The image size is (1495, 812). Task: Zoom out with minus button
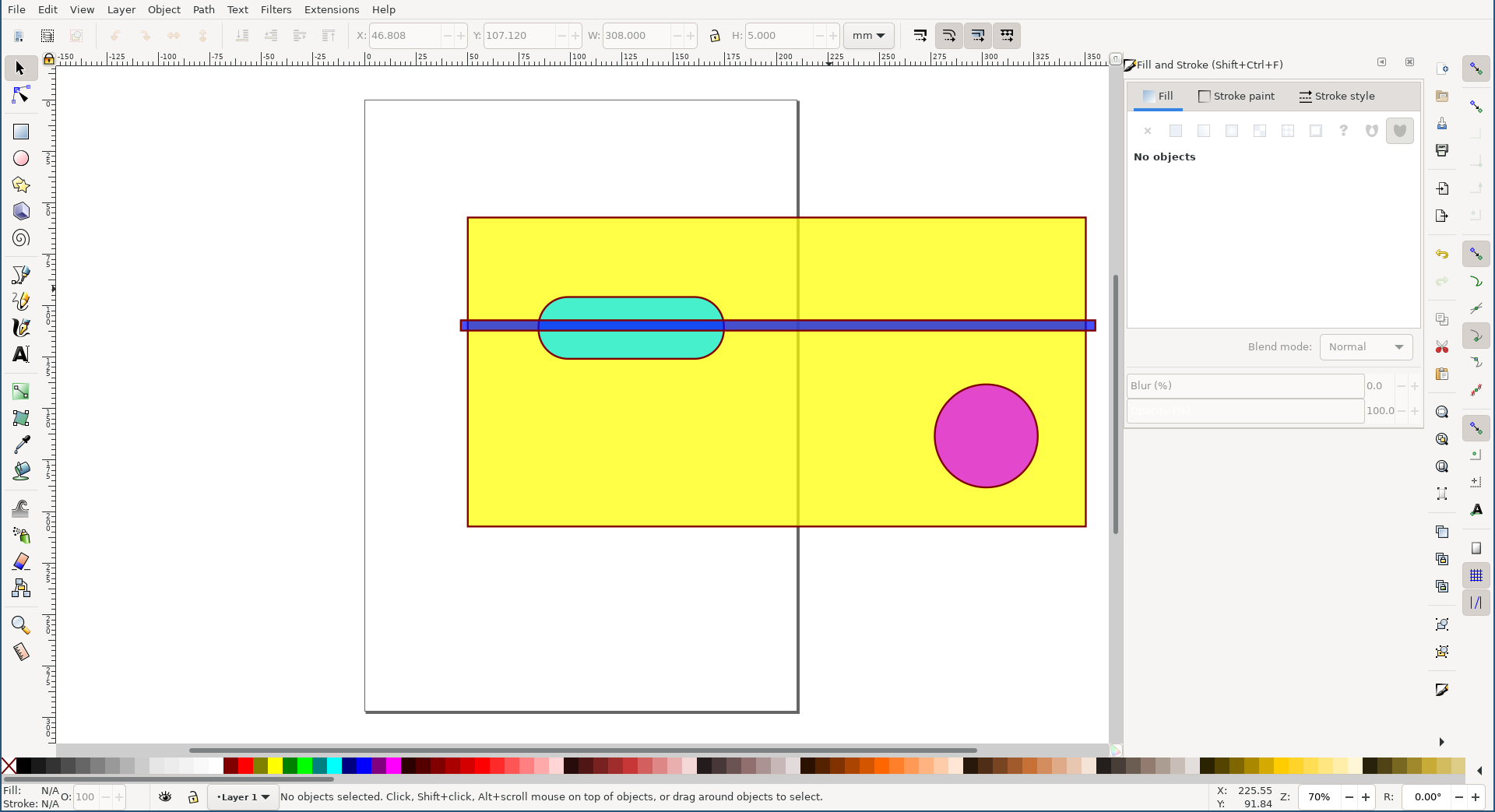1349,797
